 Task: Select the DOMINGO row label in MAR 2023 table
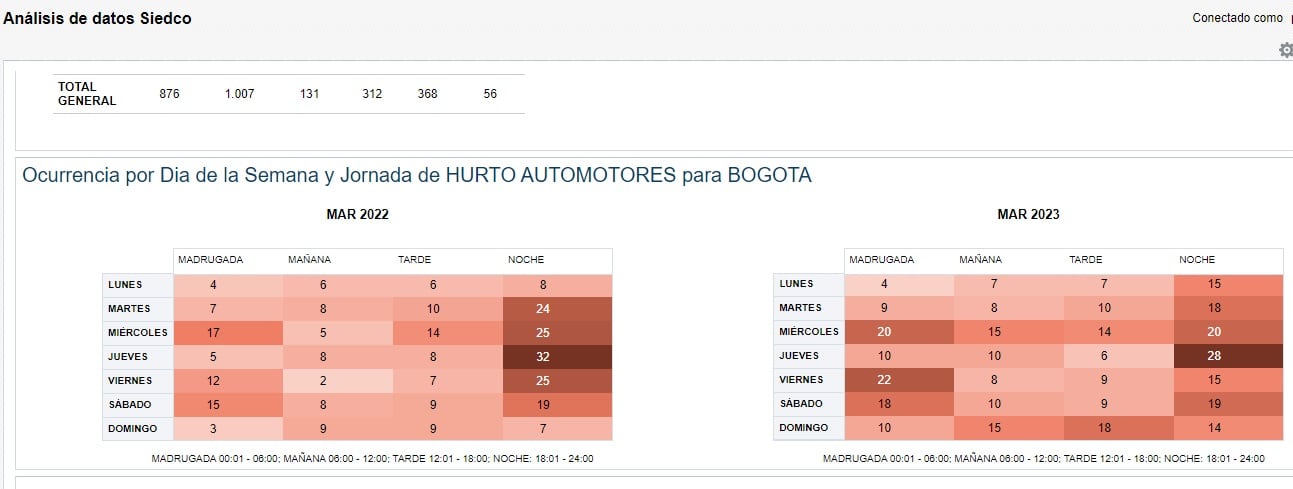(803, 428)
